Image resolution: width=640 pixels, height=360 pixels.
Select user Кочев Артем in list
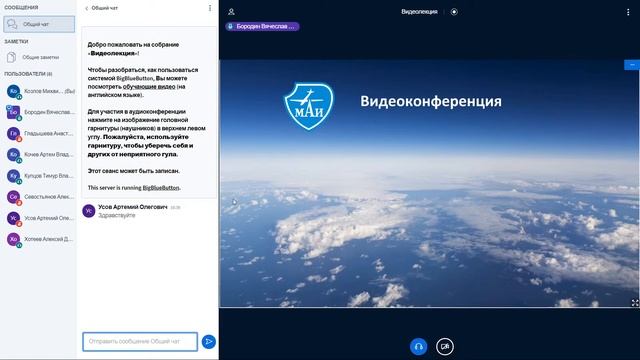[40, 154]
